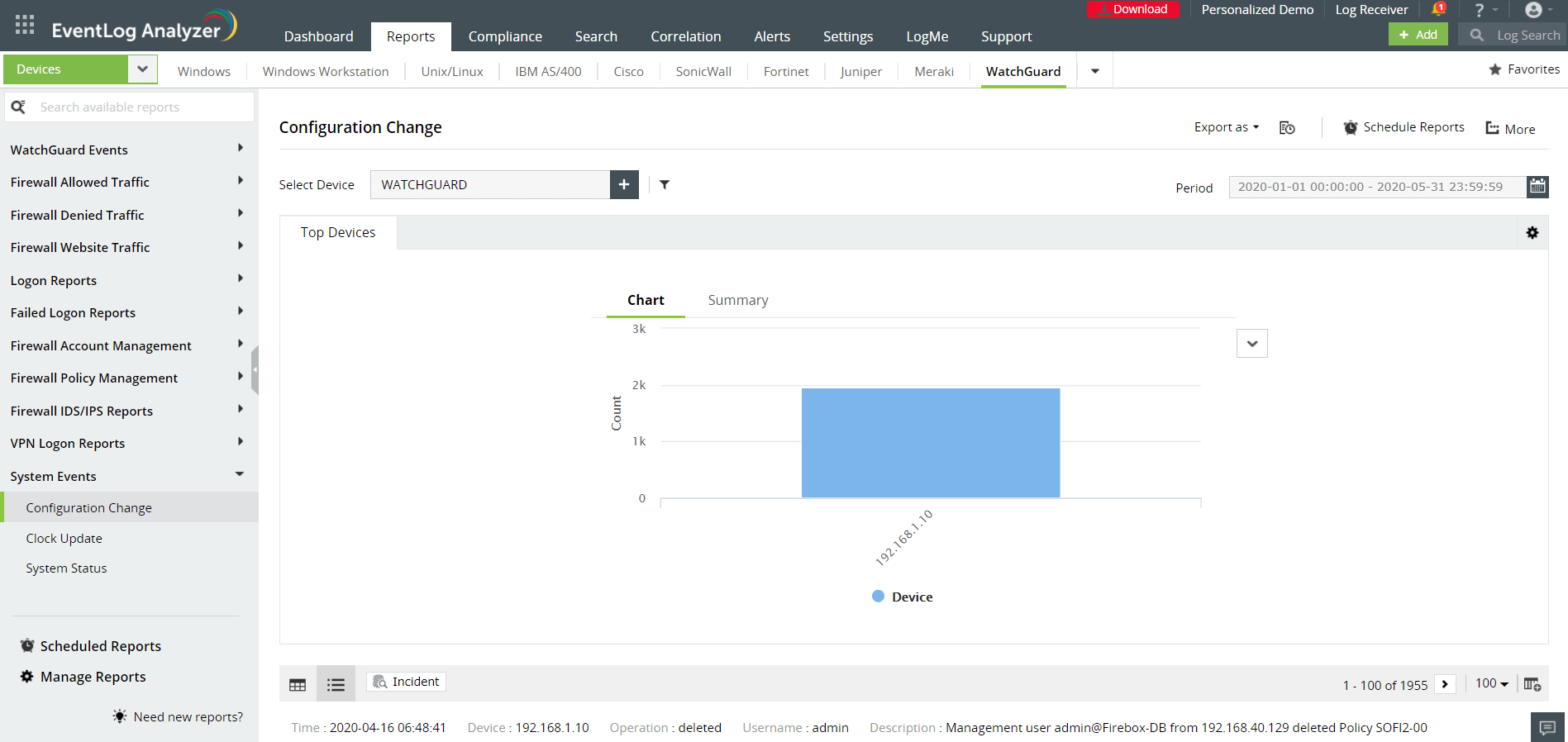1568x742 pixels.
Task: Click the red Download button
Action: tap(1133, 9)
